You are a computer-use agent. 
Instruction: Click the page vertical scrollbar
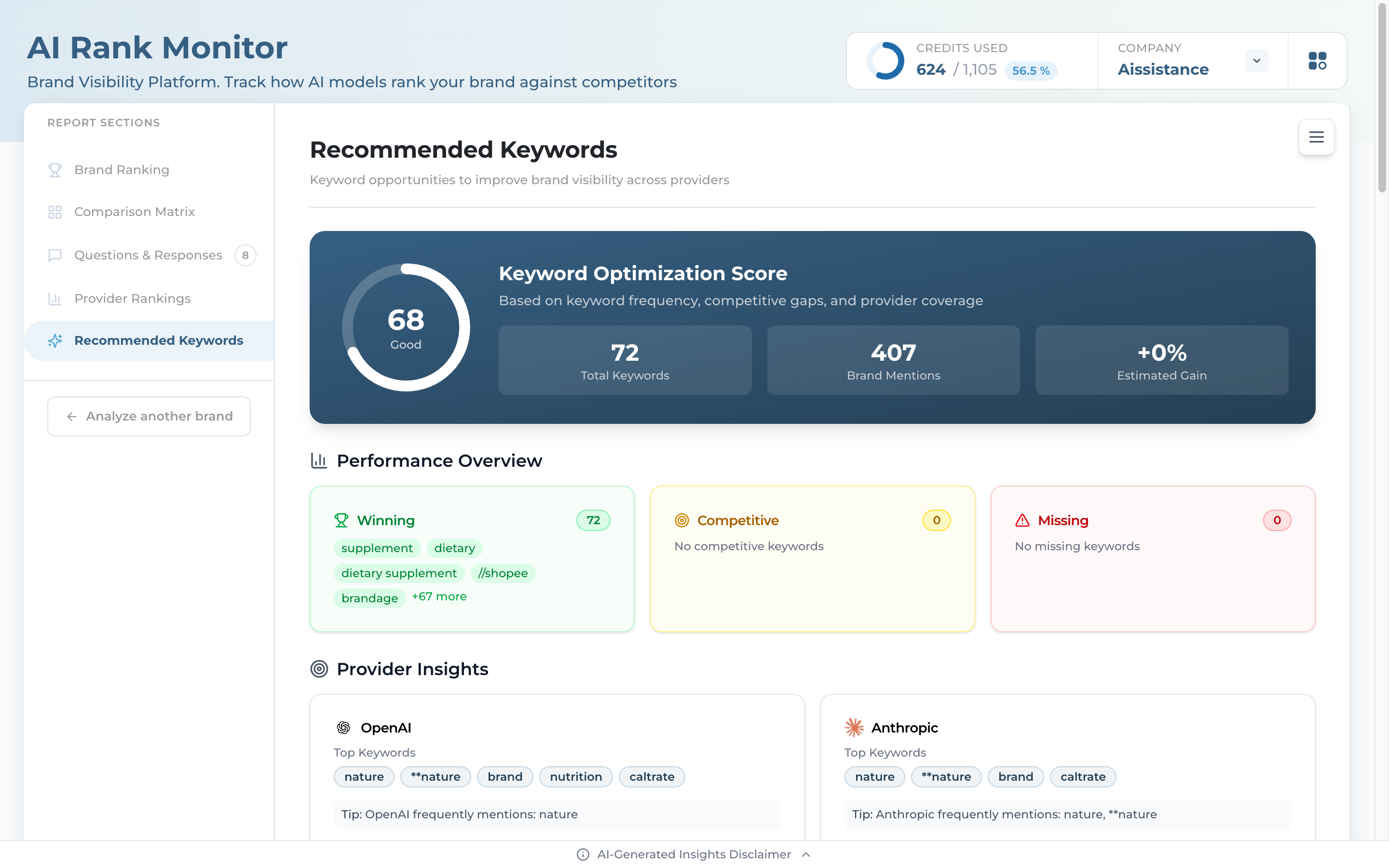(1382, 97)
